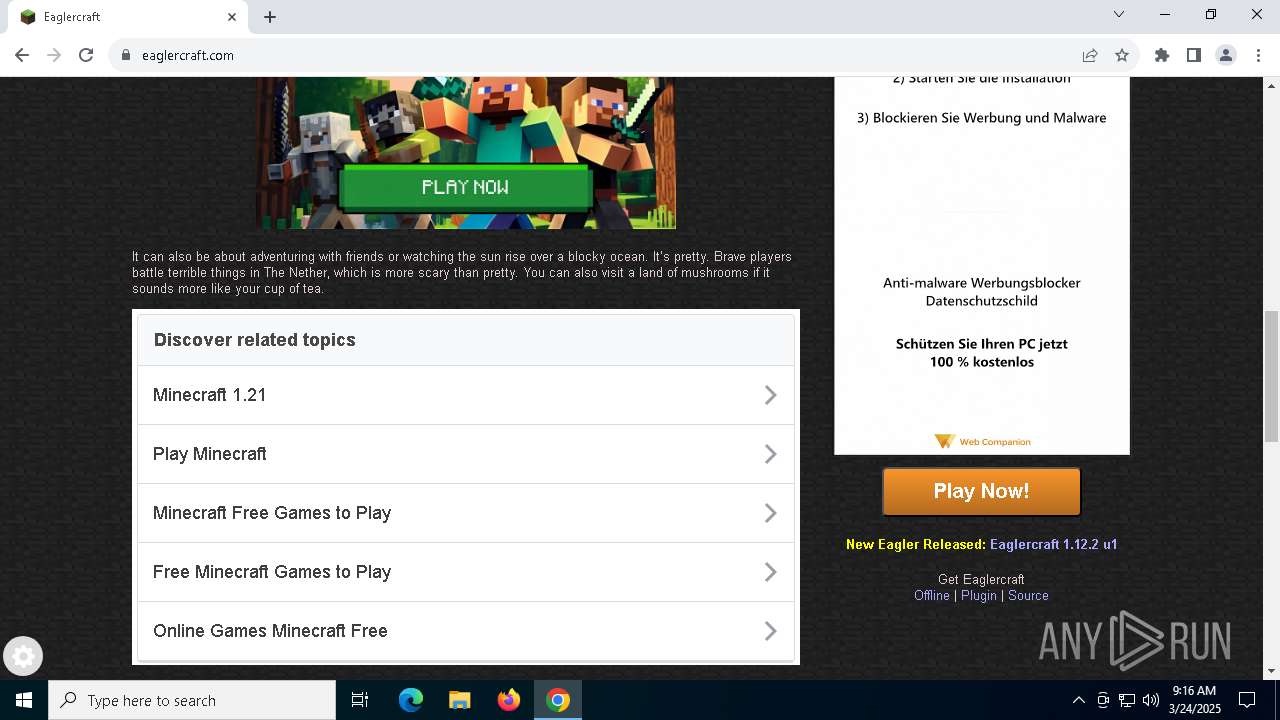Image resolution: width=1280 pixels, height=720 pixels.
Task: Open a new browser tab
Action: click(270, 17)
